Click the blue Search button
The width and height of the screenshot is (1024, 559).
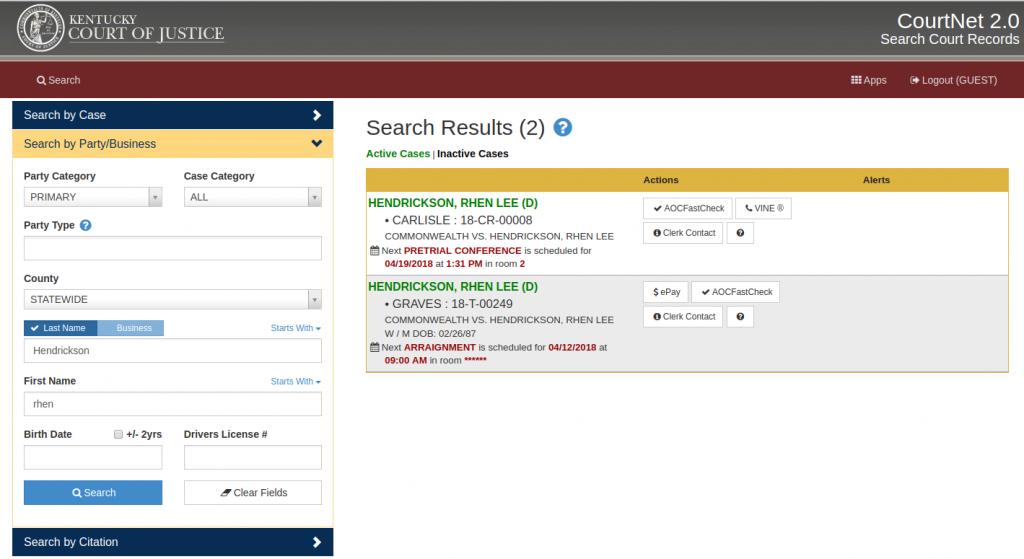pos(93,493)
